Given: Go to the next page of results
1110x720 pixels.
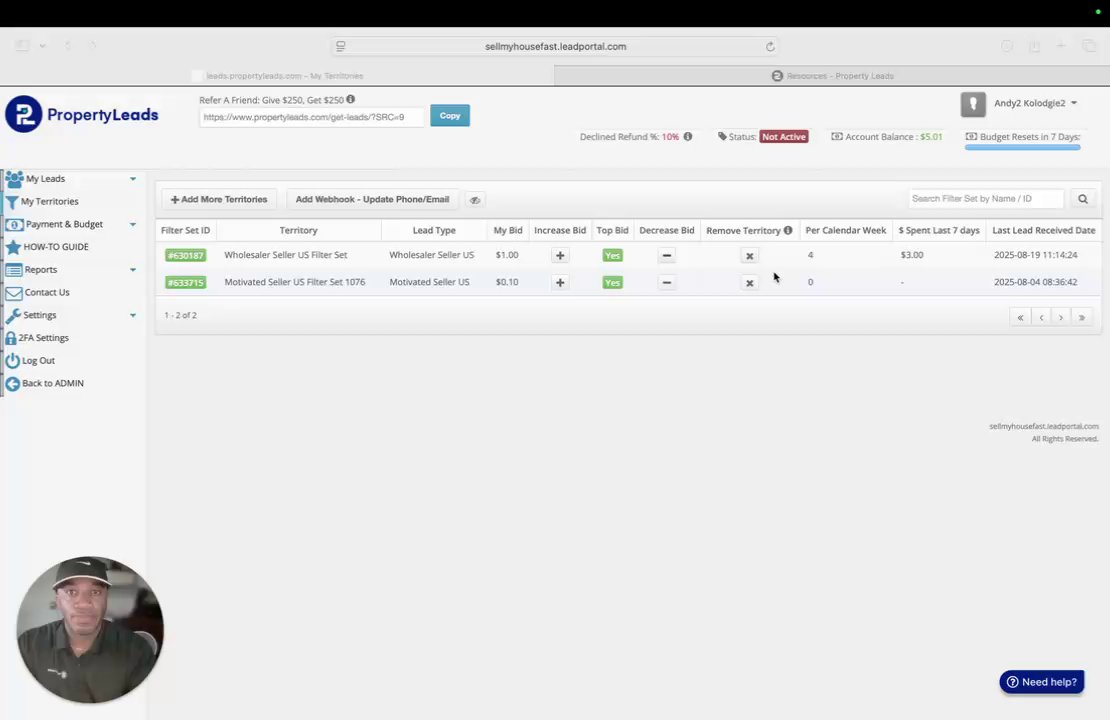Looking at the screenshot, I should point(1061,317).
